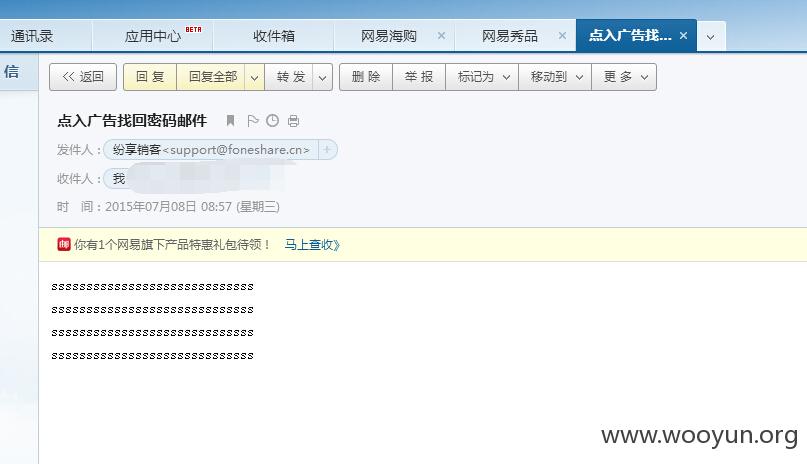The height and width of the screenshot is (464, 807).
Task: Report the email with 举报
Action: point(419,77)
